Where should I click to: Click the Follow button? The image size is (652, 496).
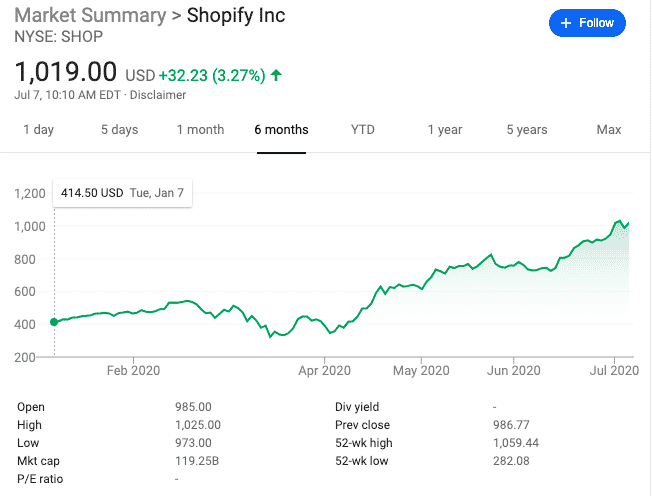[x=587, y=23]
